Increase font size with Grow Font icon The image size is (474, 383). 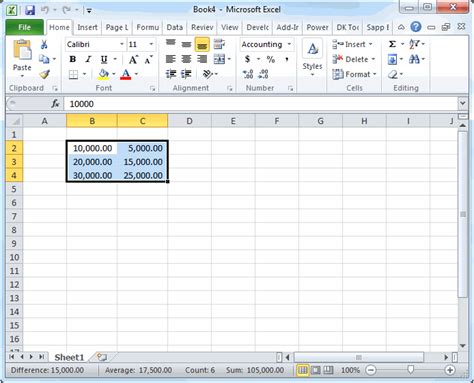pos(133,59)
